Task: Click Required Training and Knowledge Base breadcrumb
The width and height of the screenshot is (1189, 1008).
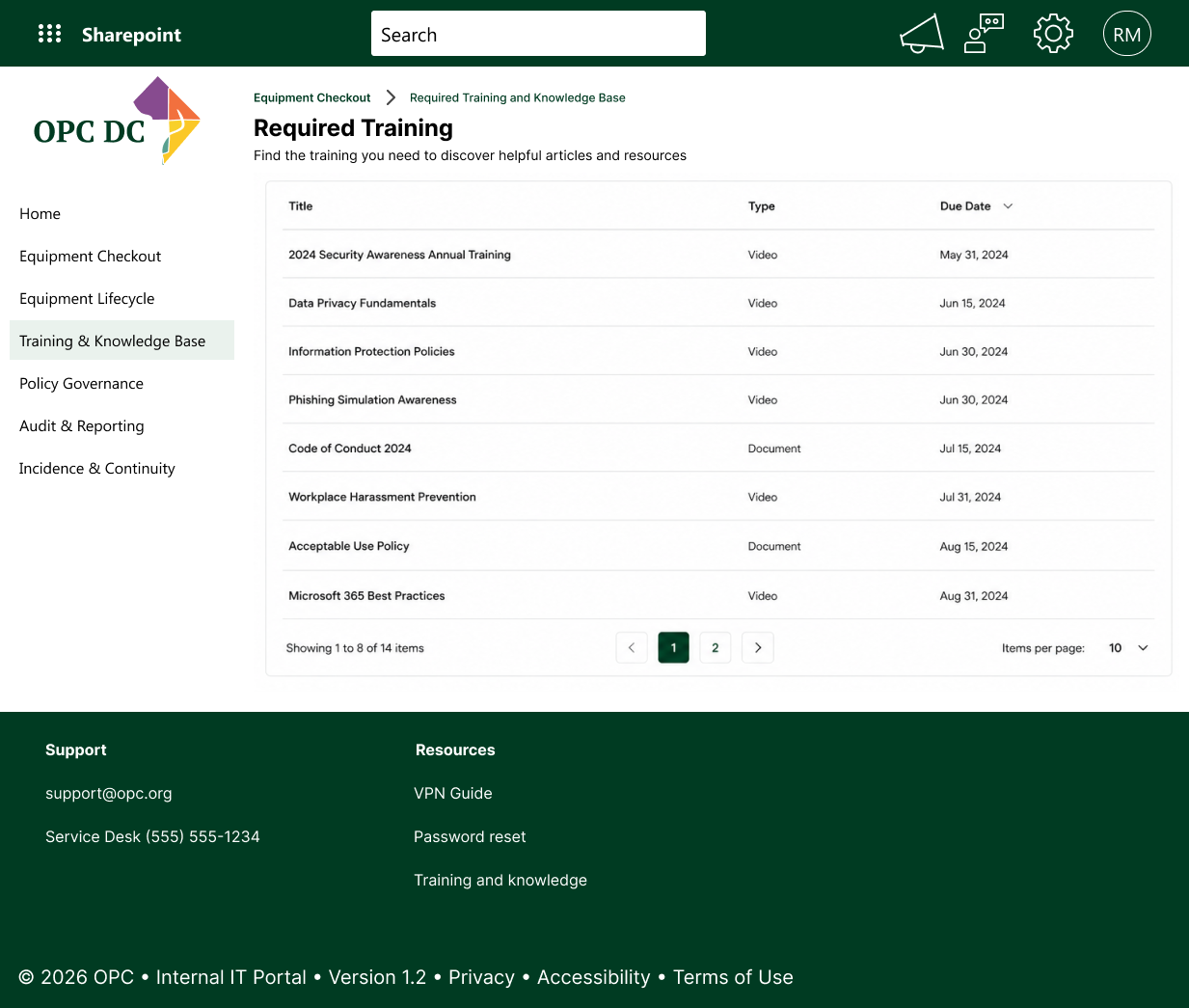Action: click(517, 97)
